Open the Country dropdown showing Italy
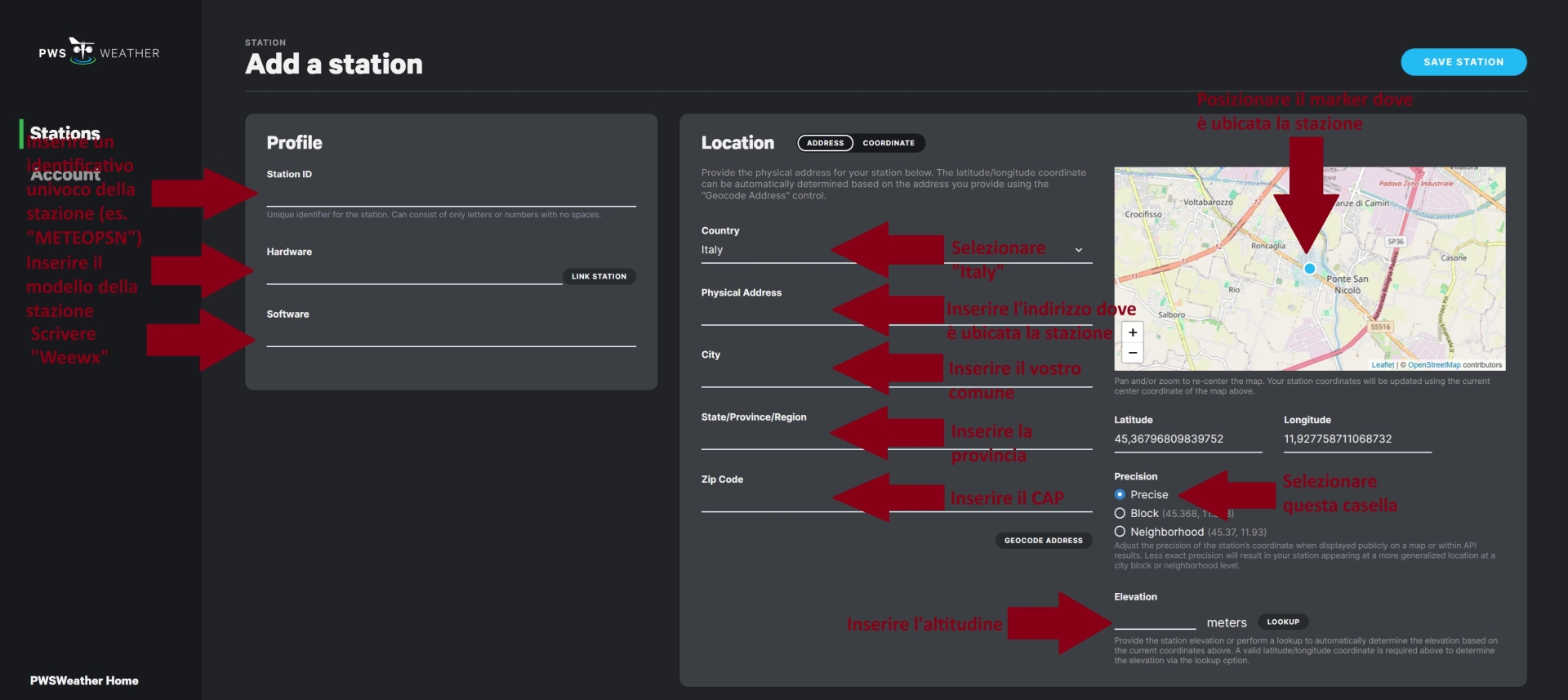The image size is (1568, 700). 896,250
